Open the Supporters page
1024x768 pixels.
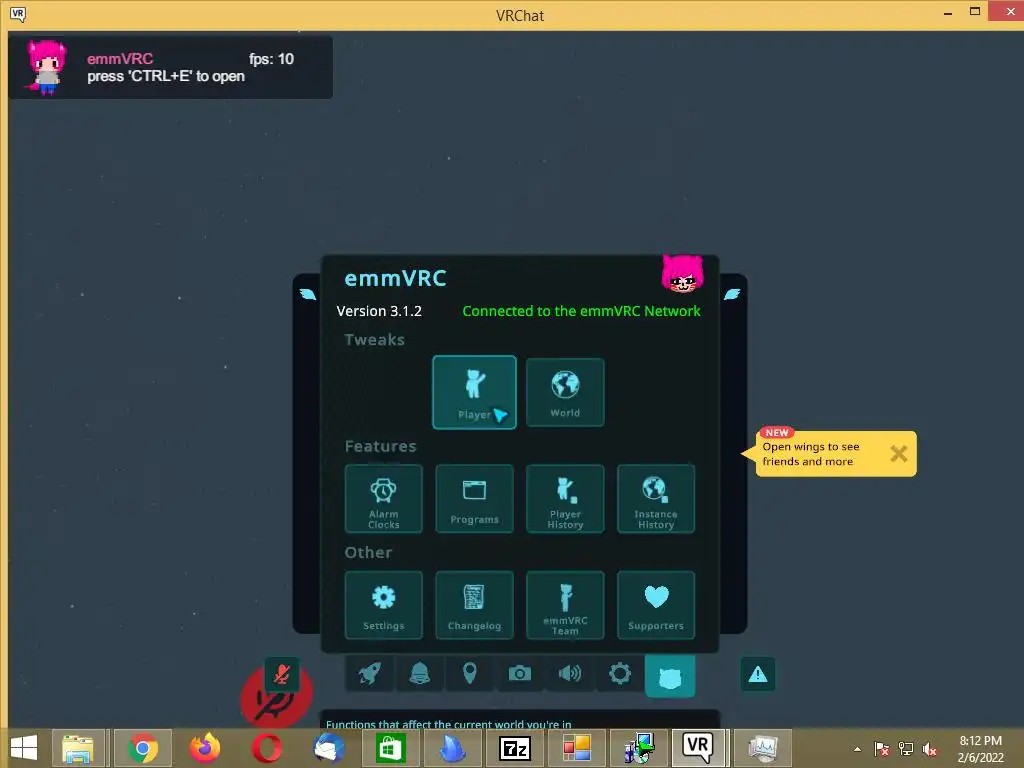pyautogui.click(x=656, y=605)
